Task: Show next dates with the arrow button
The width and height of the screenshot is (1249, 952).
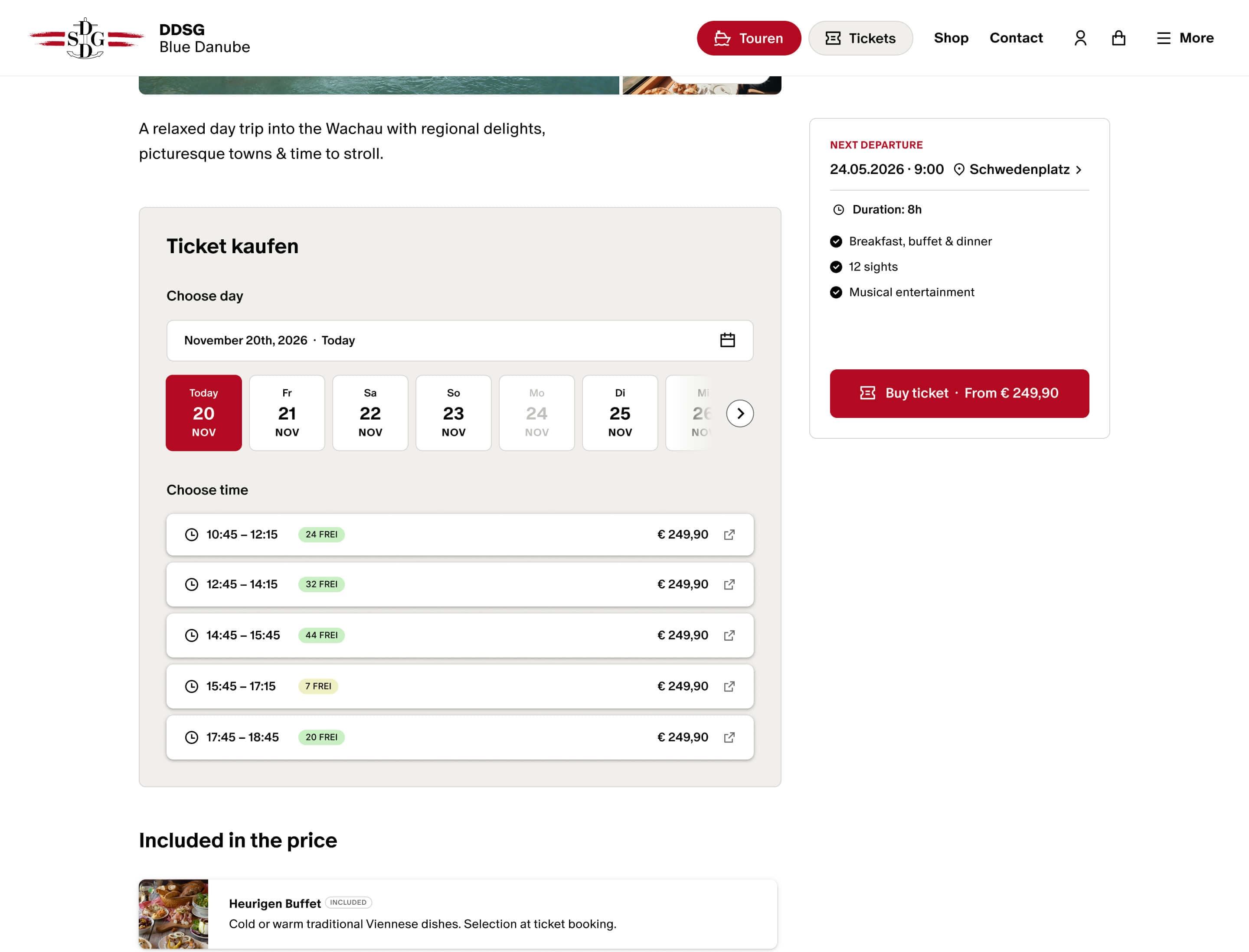Action: [x=740, y=414]
